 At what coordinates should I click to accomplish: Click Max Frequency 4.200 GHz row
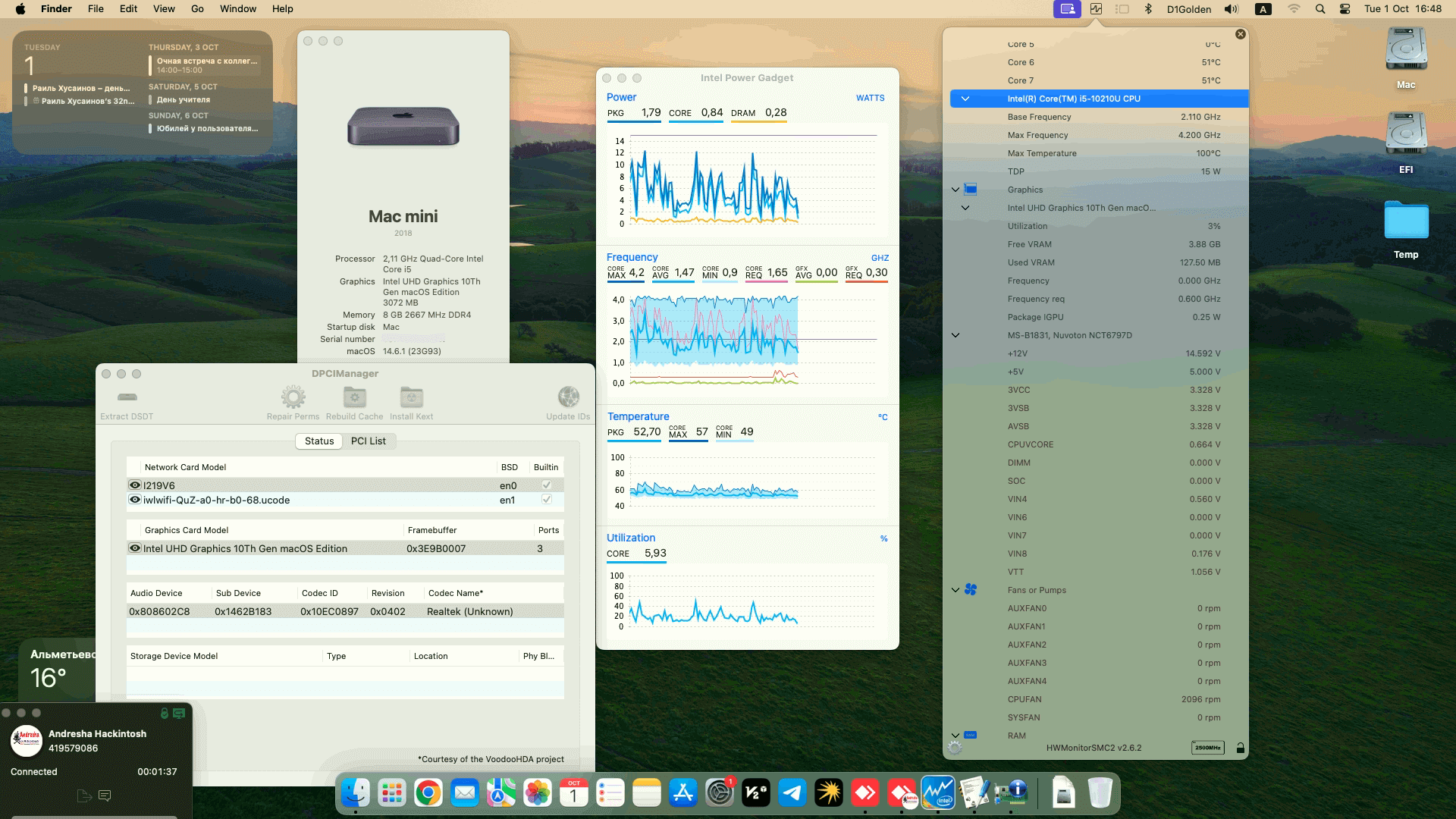coord(1098,135)
